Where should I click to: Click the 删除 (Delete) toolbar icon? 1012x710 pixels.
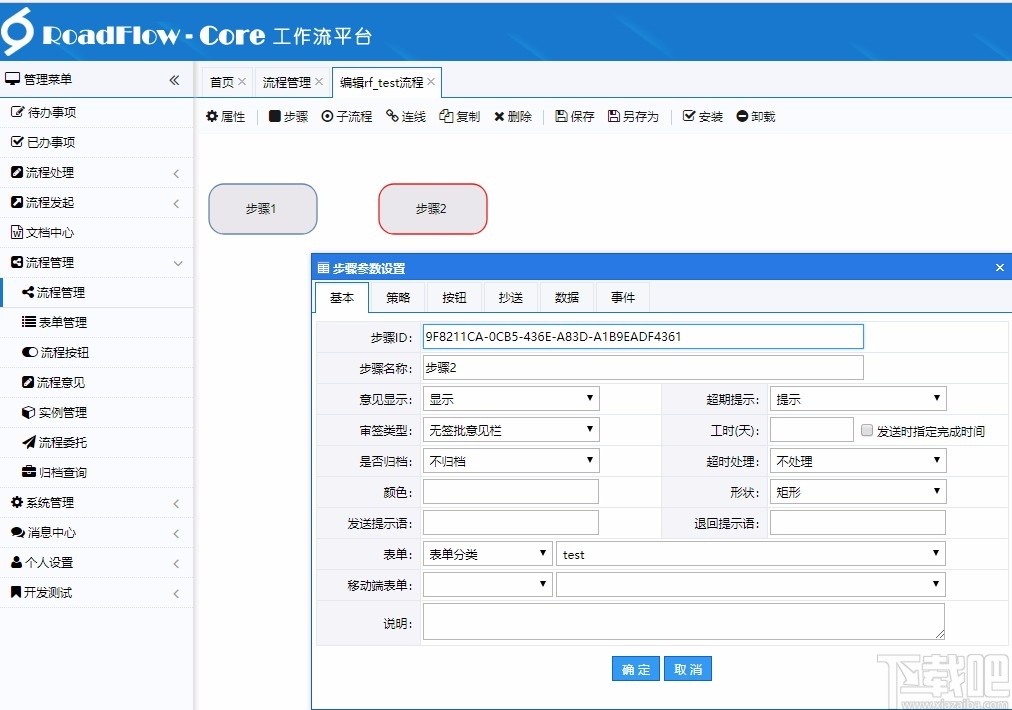pos(513,116)
